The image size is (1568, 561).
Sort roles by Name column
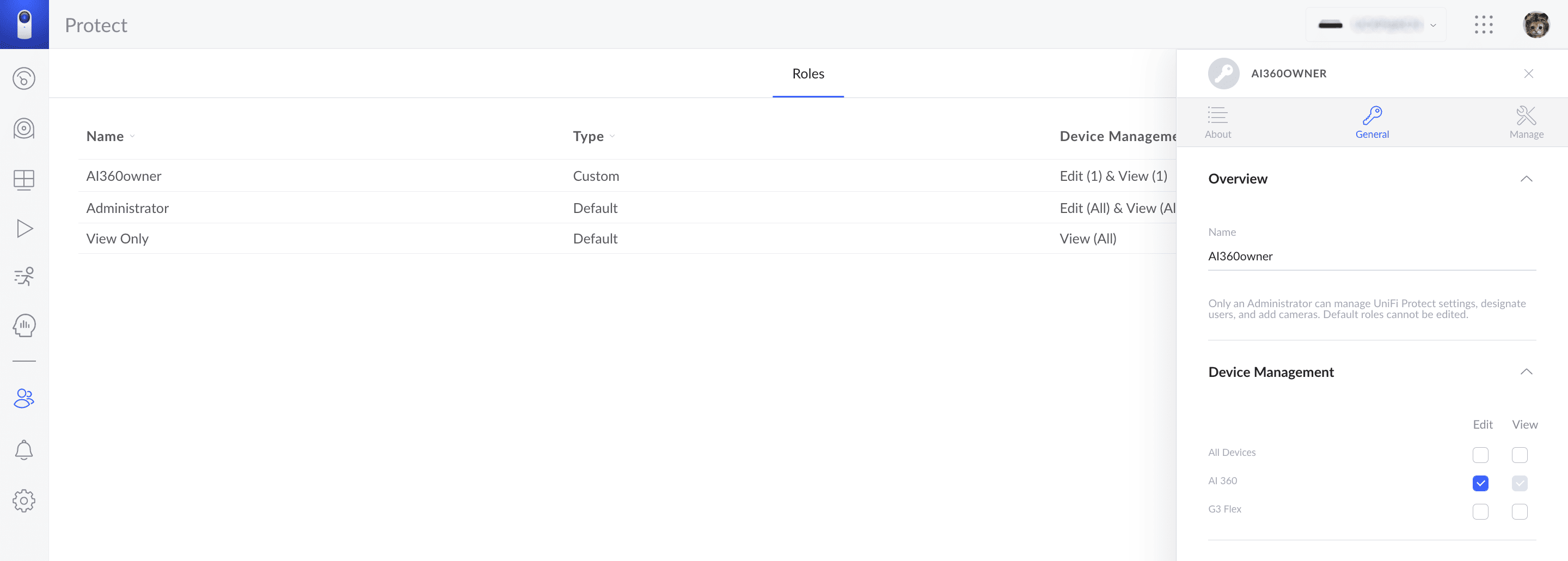tap(110, 137)
